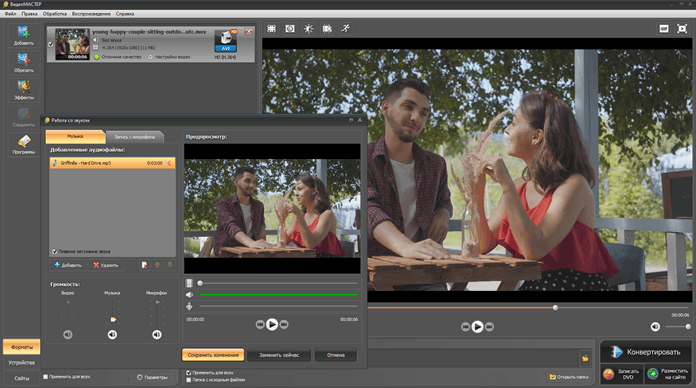
Task: Click the snapshot icon above main preview
Action: [x=290, y=29]
